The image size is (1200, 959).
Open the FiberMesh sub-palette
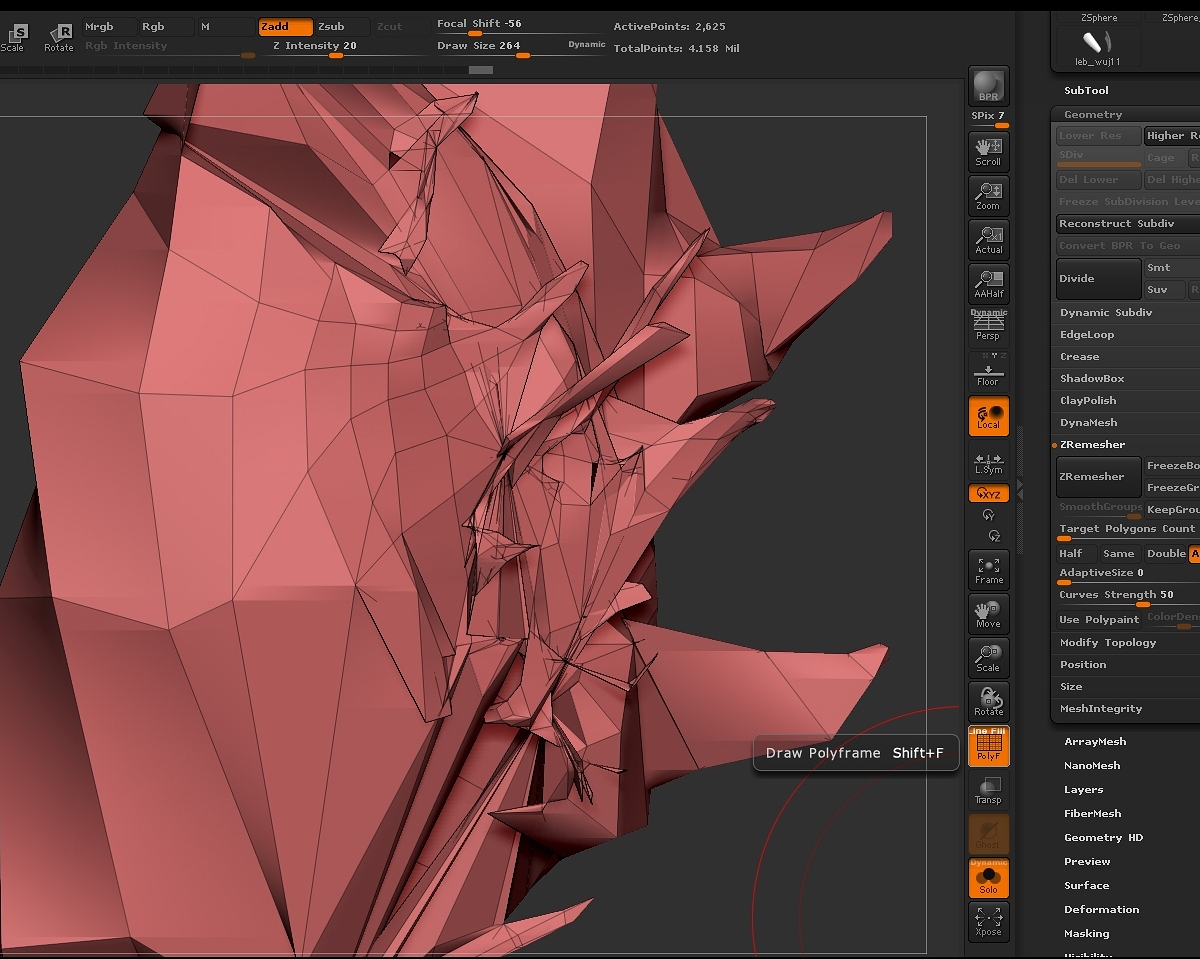[x=1093, y=814]
